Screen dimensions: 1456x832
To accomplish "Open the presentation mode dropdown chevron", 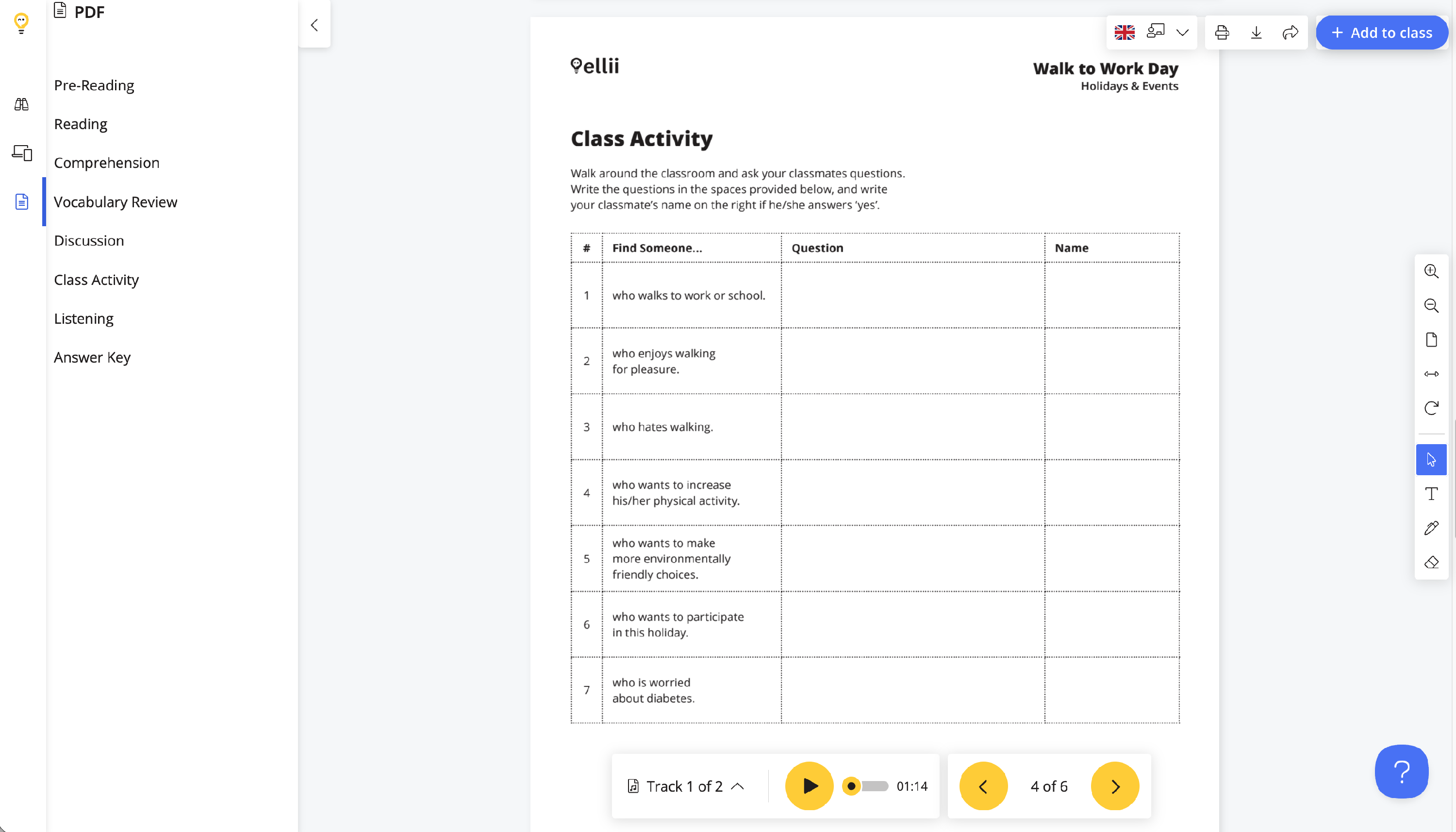I will pyautogui.click(x=1182, y=33).
